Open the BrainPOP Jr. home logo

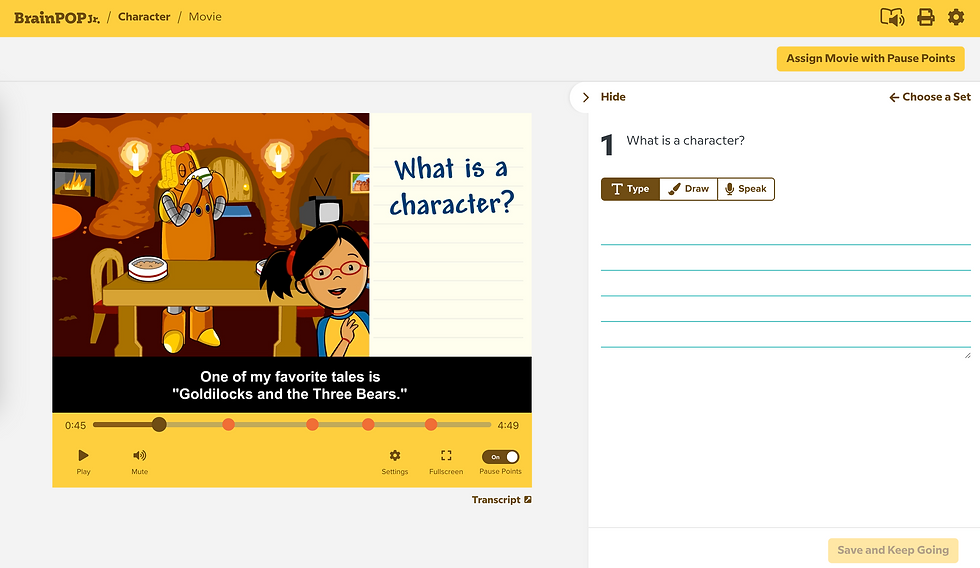[57, 17]
